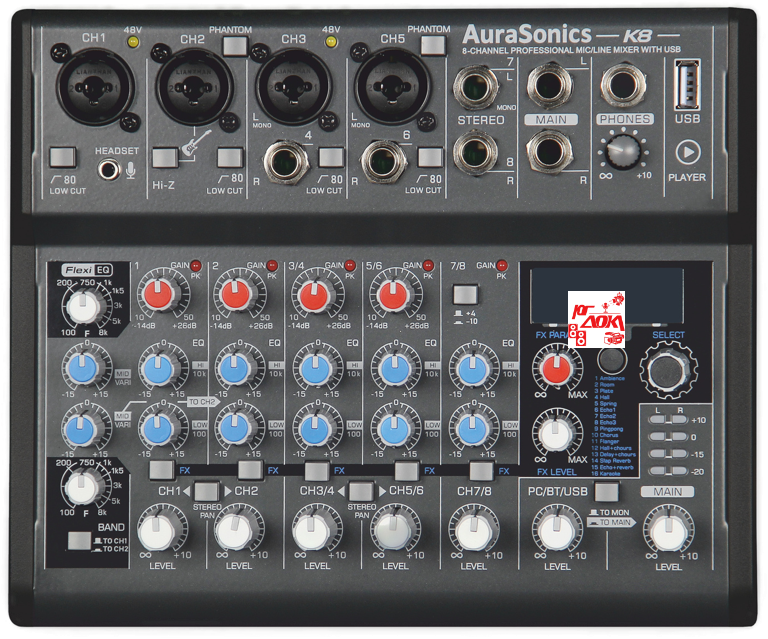Image resolution: width=768 pixels, height=639 pixels.
Task: Enable the FX send button for CH7/8
Action: tap(481, 470)
